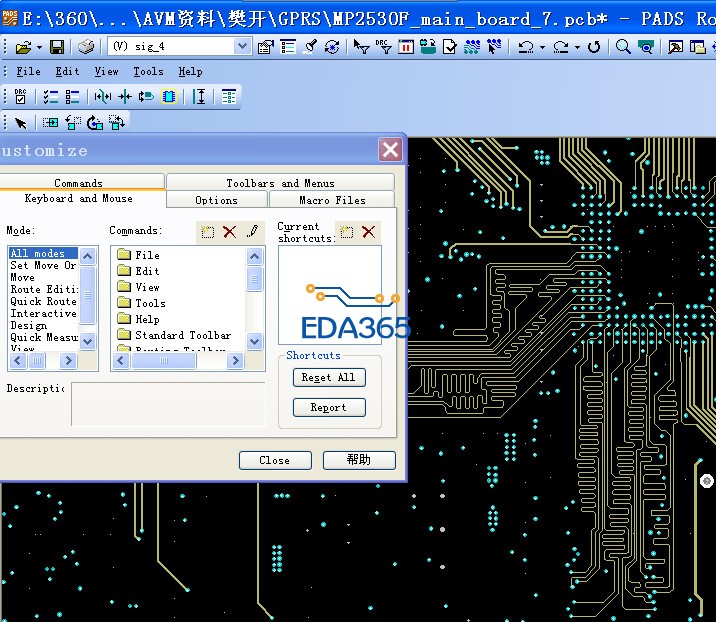The image size is (716, 622).
Task: Click the Description text field
Action: pos(167,404)
